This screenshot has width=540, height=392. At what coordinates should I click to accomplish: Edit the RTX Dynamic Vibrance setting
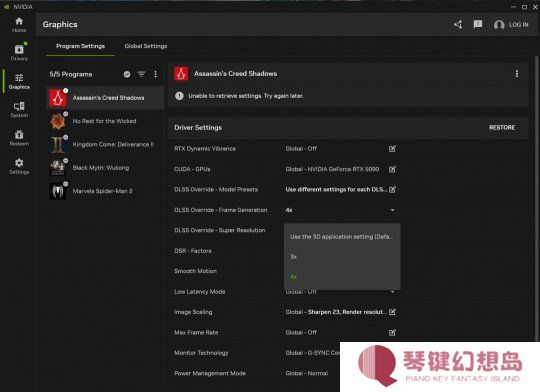tap(392, 148)
